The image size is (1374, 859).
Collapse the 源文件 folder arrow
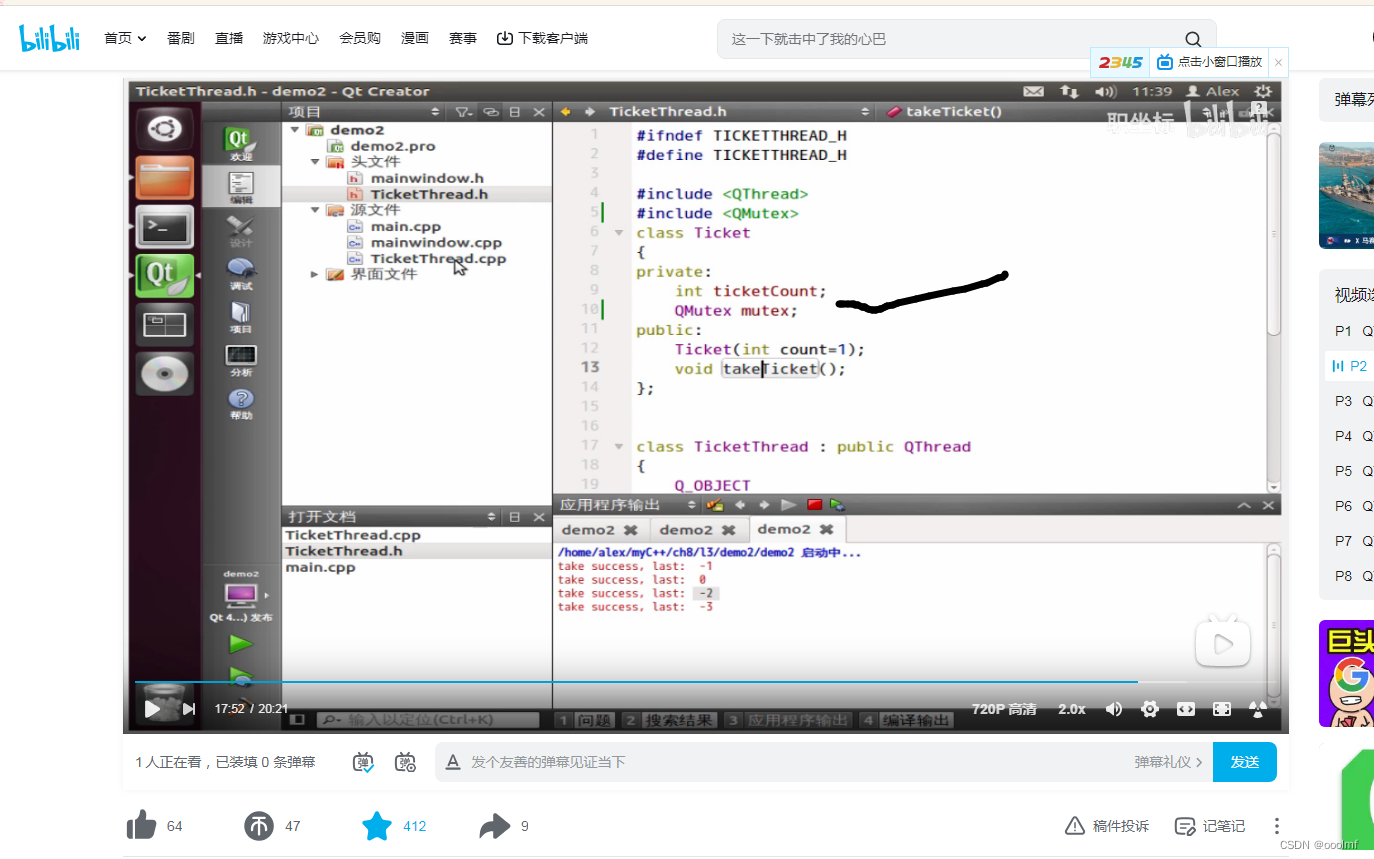[x=314, y=210]
